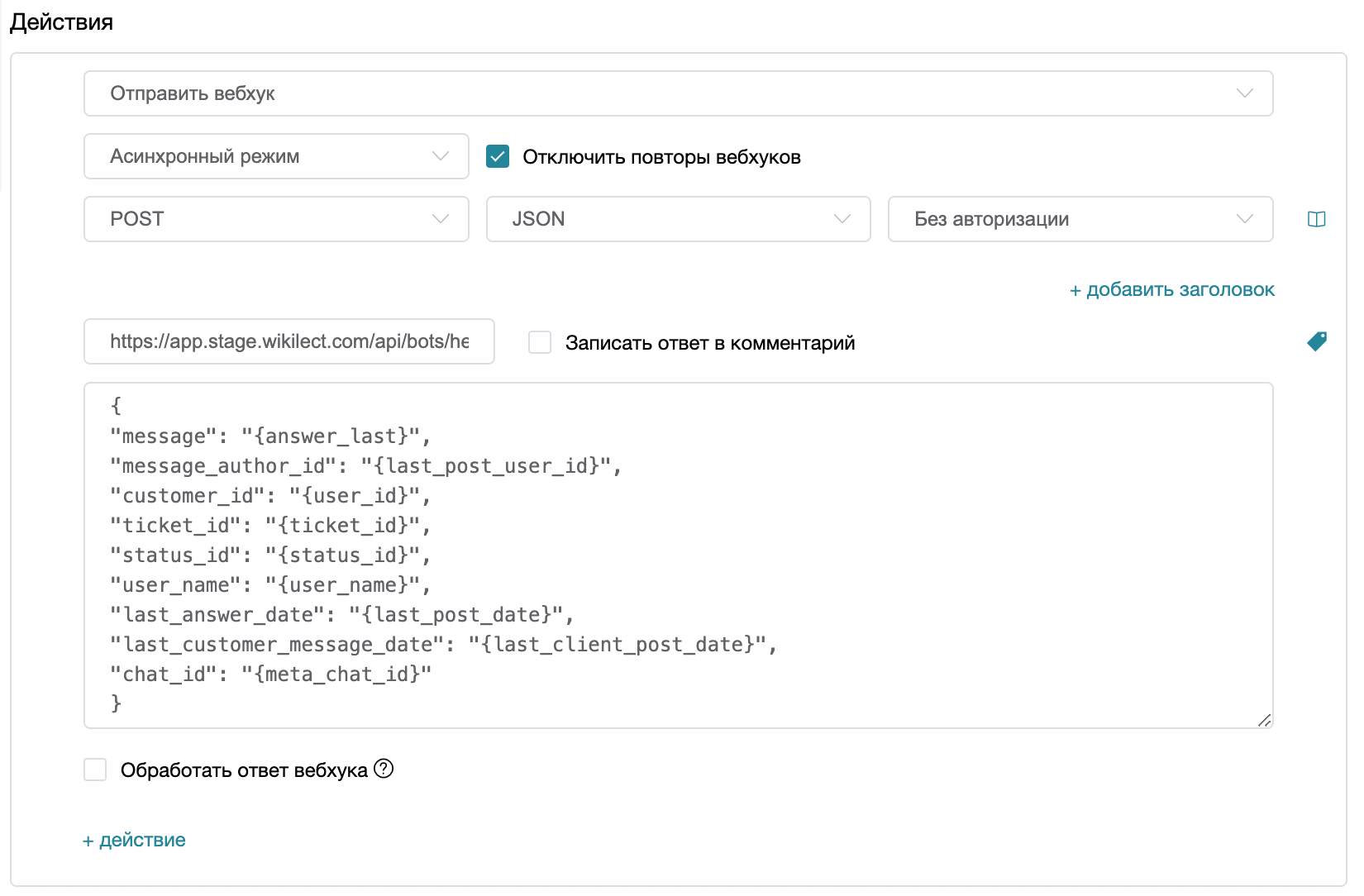Click chevron arrow in Без авторизации field
The image size is (1364, 896).
pos(1244,219)
